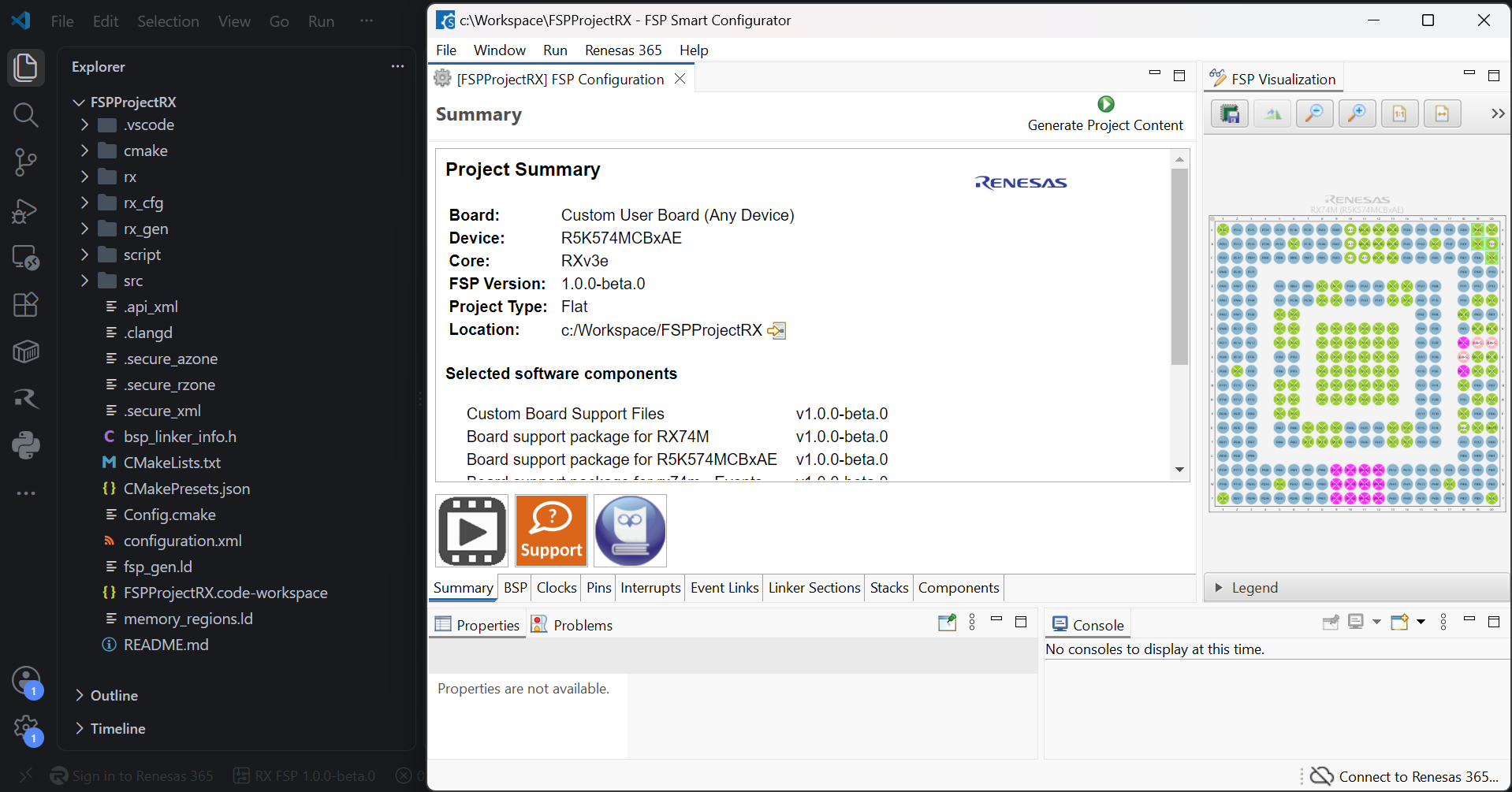Open the Console view kebab menu
This screenshot has height=792, width=1512.
click(x=1443, y=623)
